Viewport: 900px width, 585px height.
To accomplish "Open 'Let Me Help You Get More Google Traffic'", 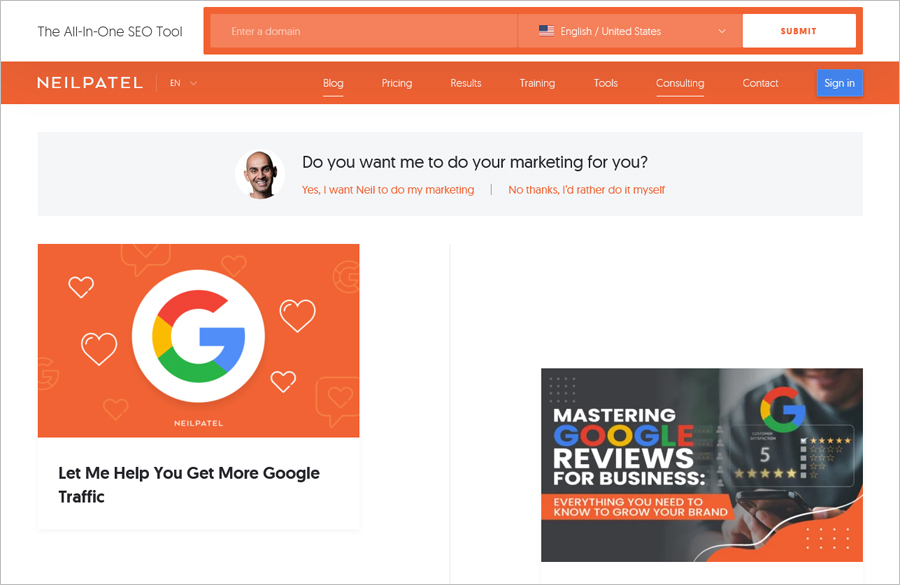I will click(x=189, y=485).
